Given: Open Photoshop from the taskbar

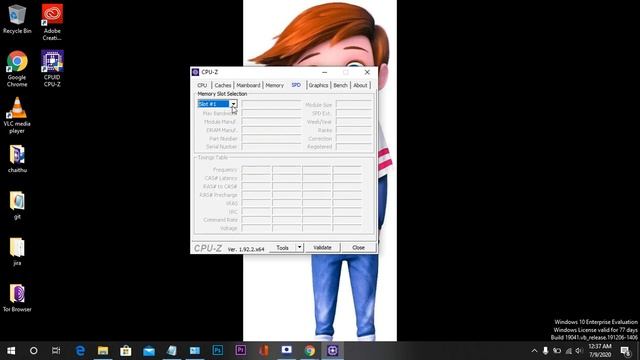Looking at the screenshot, I should coord(218,351).
